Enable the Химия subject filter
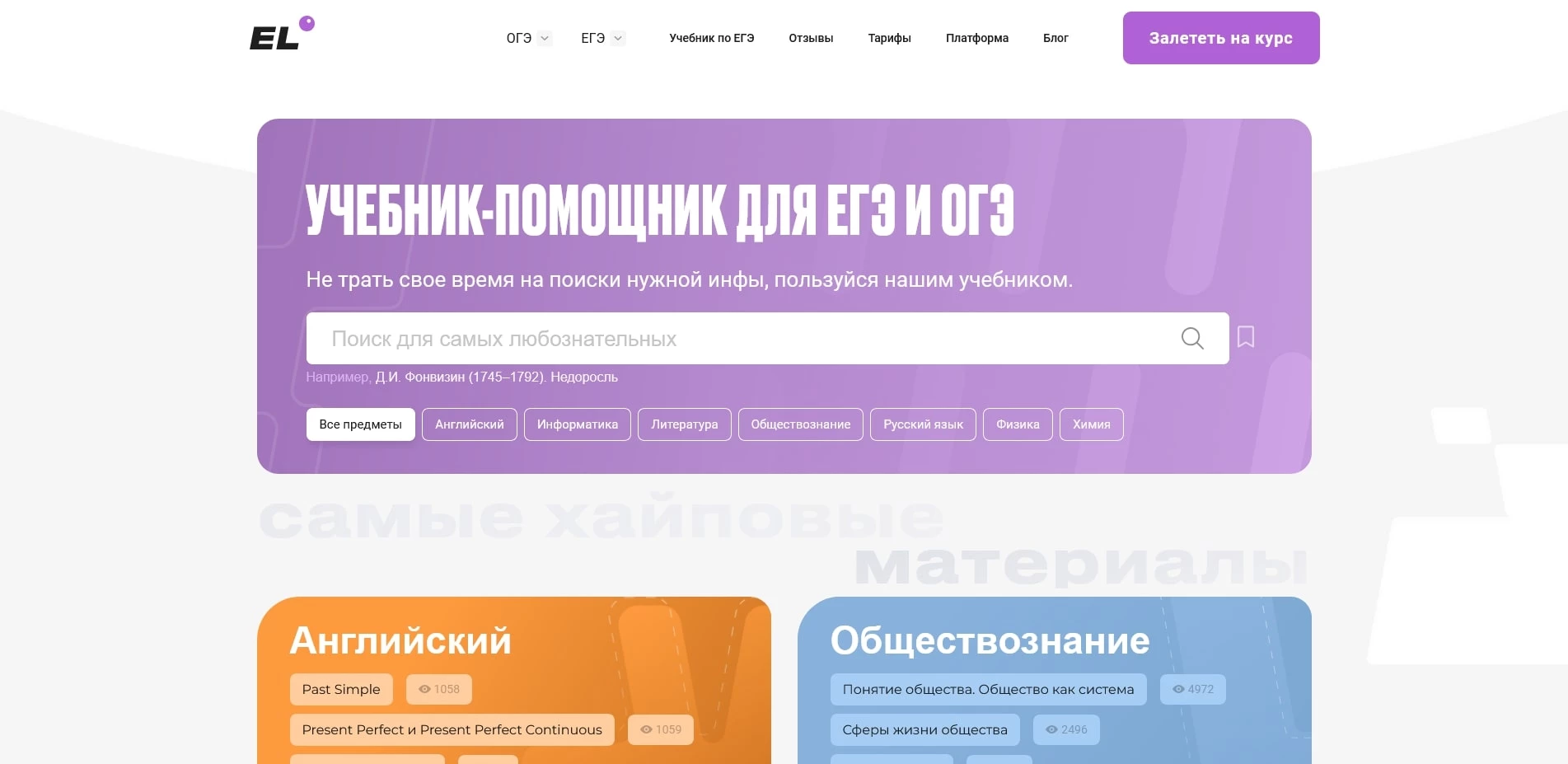Viewport: 1568px width, 764px height. [1091, 424]
